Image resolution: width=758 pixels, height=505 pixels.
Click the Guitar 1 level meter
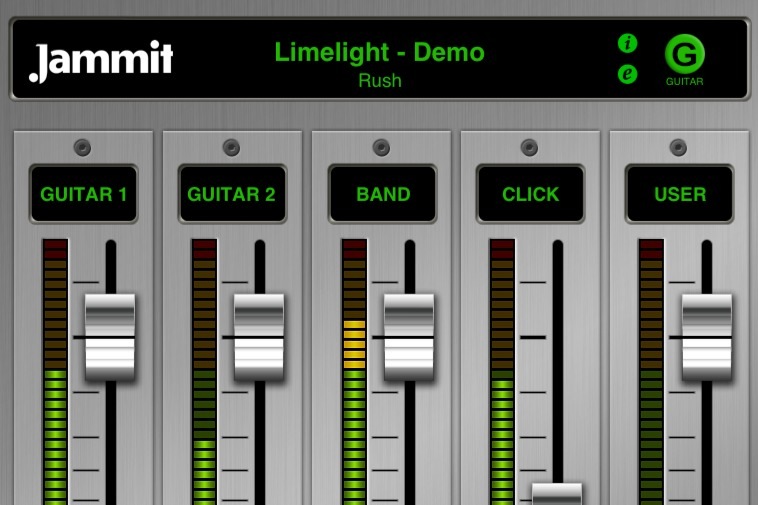pyautogui.click(x=55, y=372)
